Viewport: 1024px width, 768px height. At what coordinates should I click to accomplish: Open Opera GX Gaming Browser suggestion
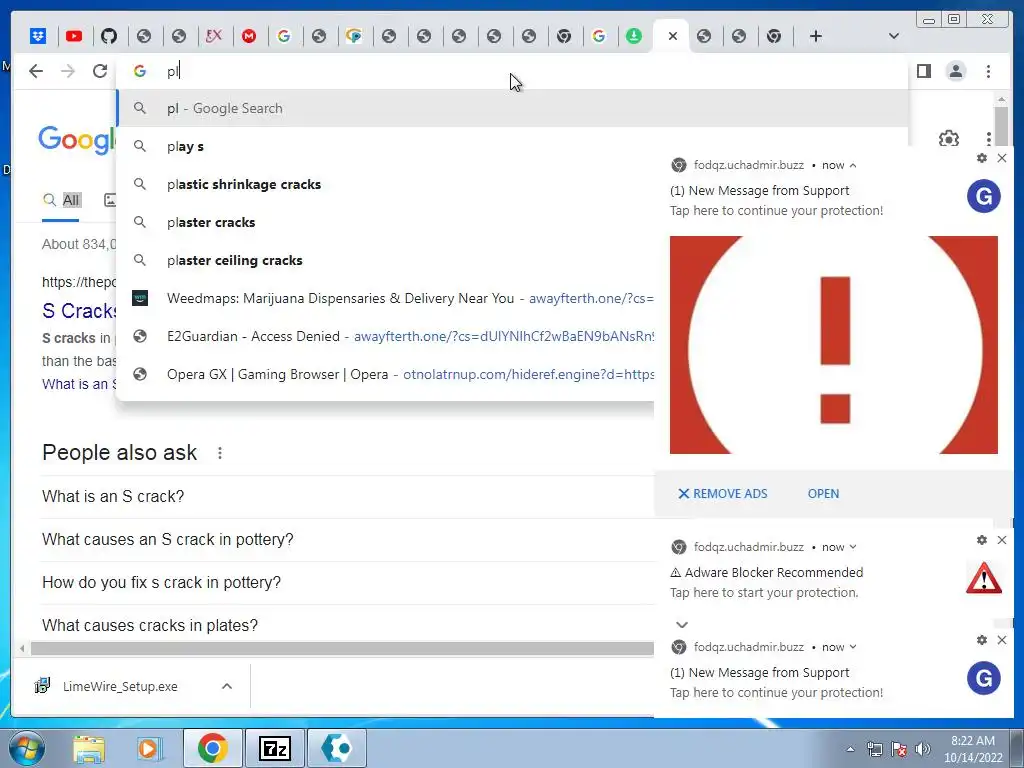point(385,374)
